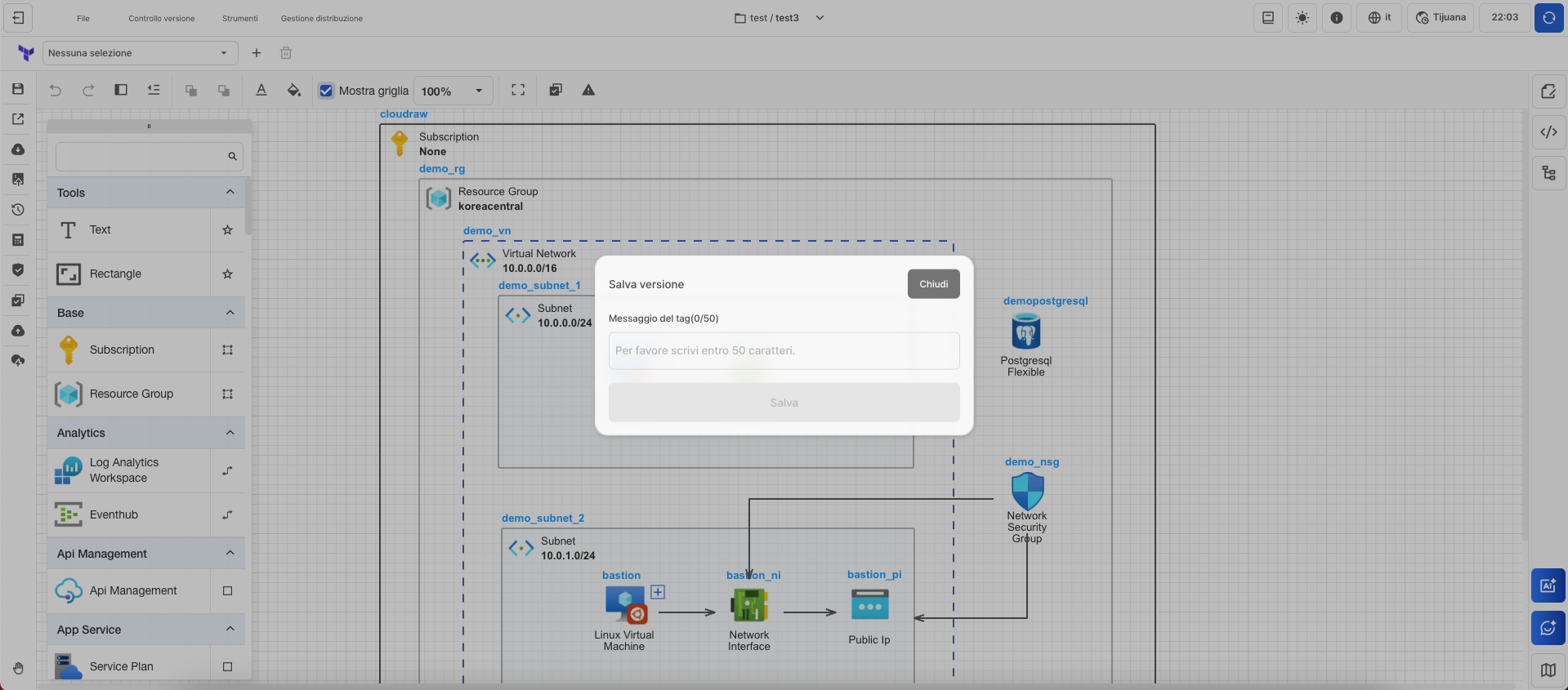Toggle the light/dark theme sun icon
This screenshot has width=1568, height=690.
[1302, 18]
